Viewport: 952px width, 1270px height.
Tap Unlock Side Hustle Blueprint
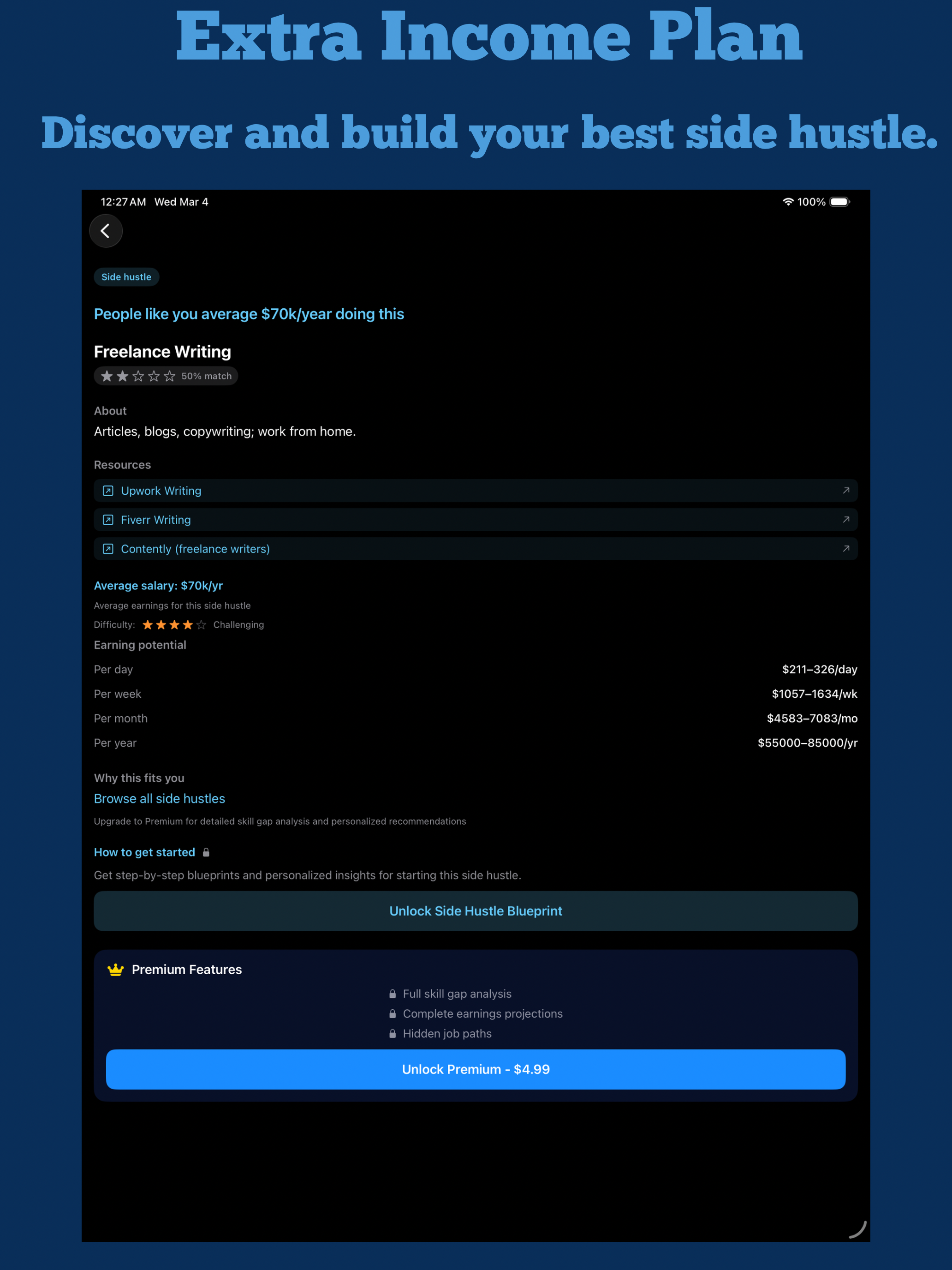[x=476, y=911]
